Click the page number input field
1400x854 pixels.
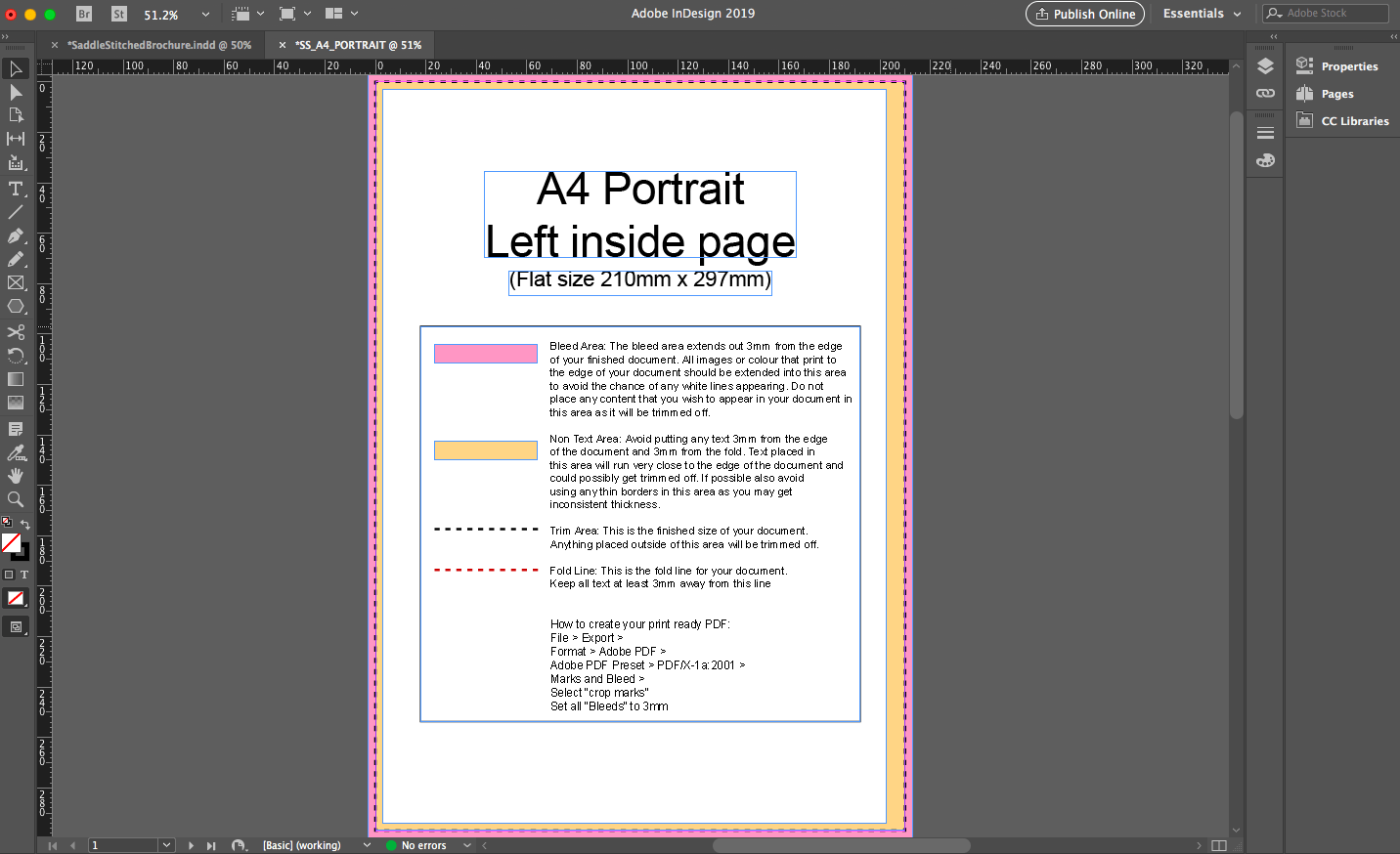click(124, 845)
